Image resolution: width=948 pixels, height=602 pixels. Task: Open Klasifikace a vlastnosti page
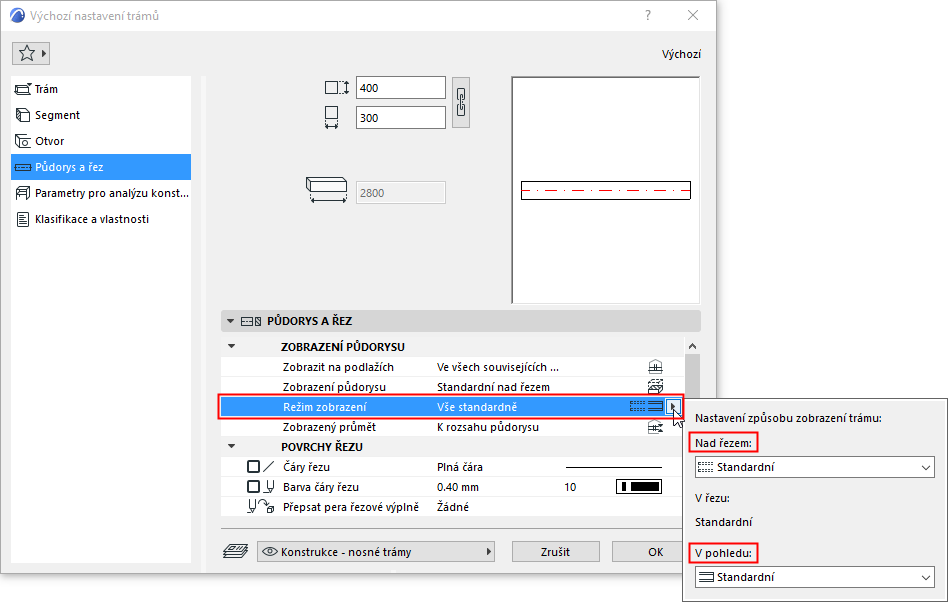pos(101,219)
